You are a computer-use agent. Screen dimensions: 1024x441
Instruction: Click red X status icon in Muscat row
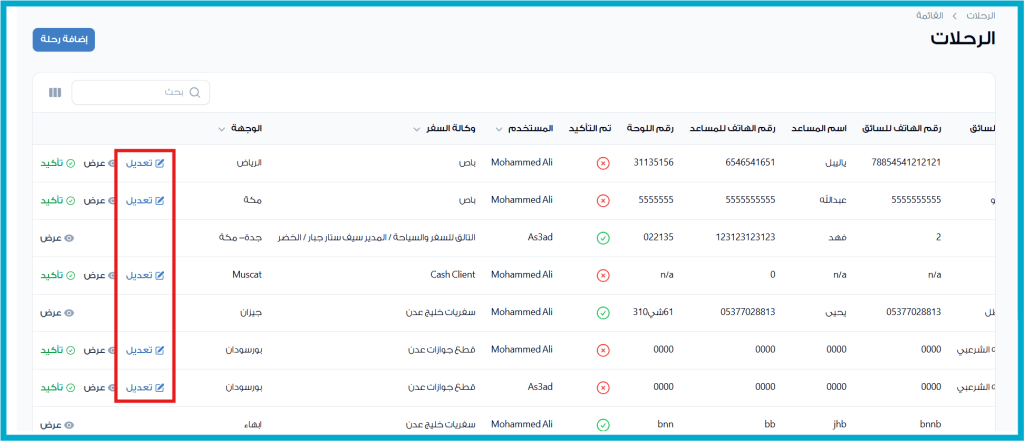pos(602,275)
